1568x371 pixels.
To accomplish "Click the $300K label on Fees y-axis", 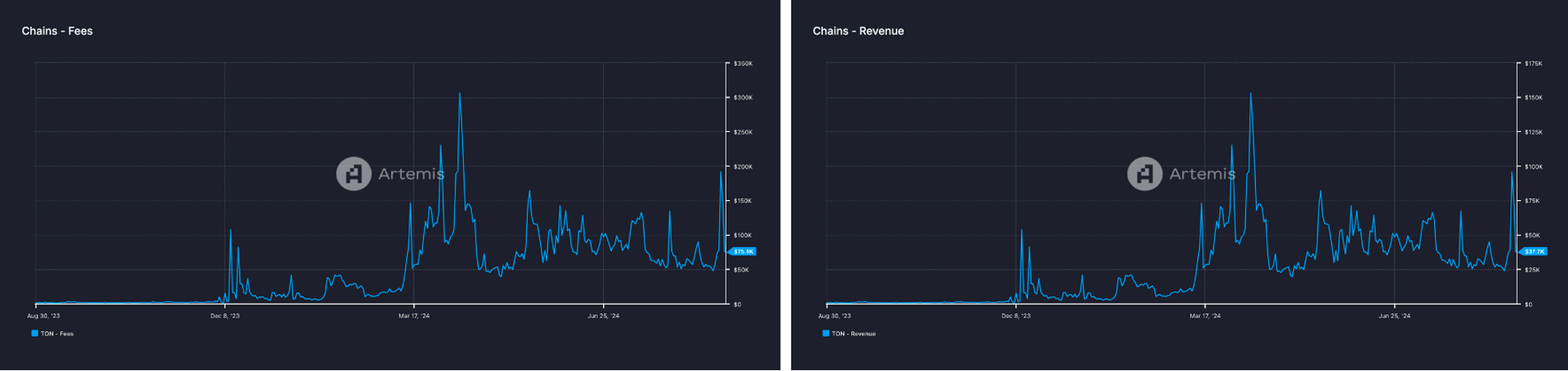I will [743, 98].
